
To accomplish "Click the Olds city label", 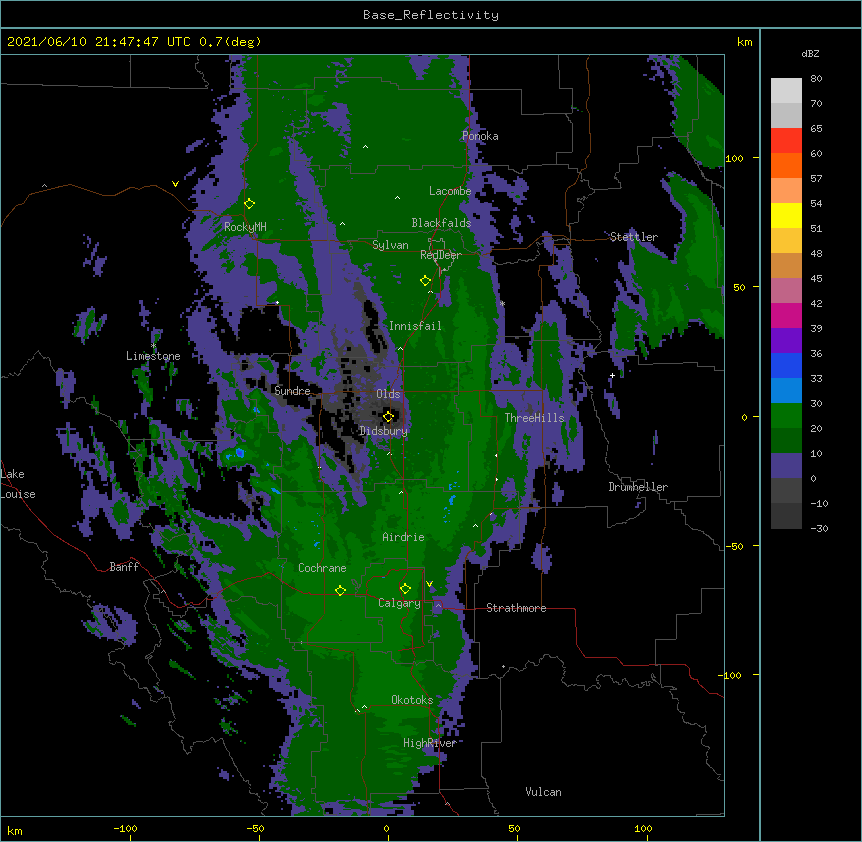I will pos(388,394).
